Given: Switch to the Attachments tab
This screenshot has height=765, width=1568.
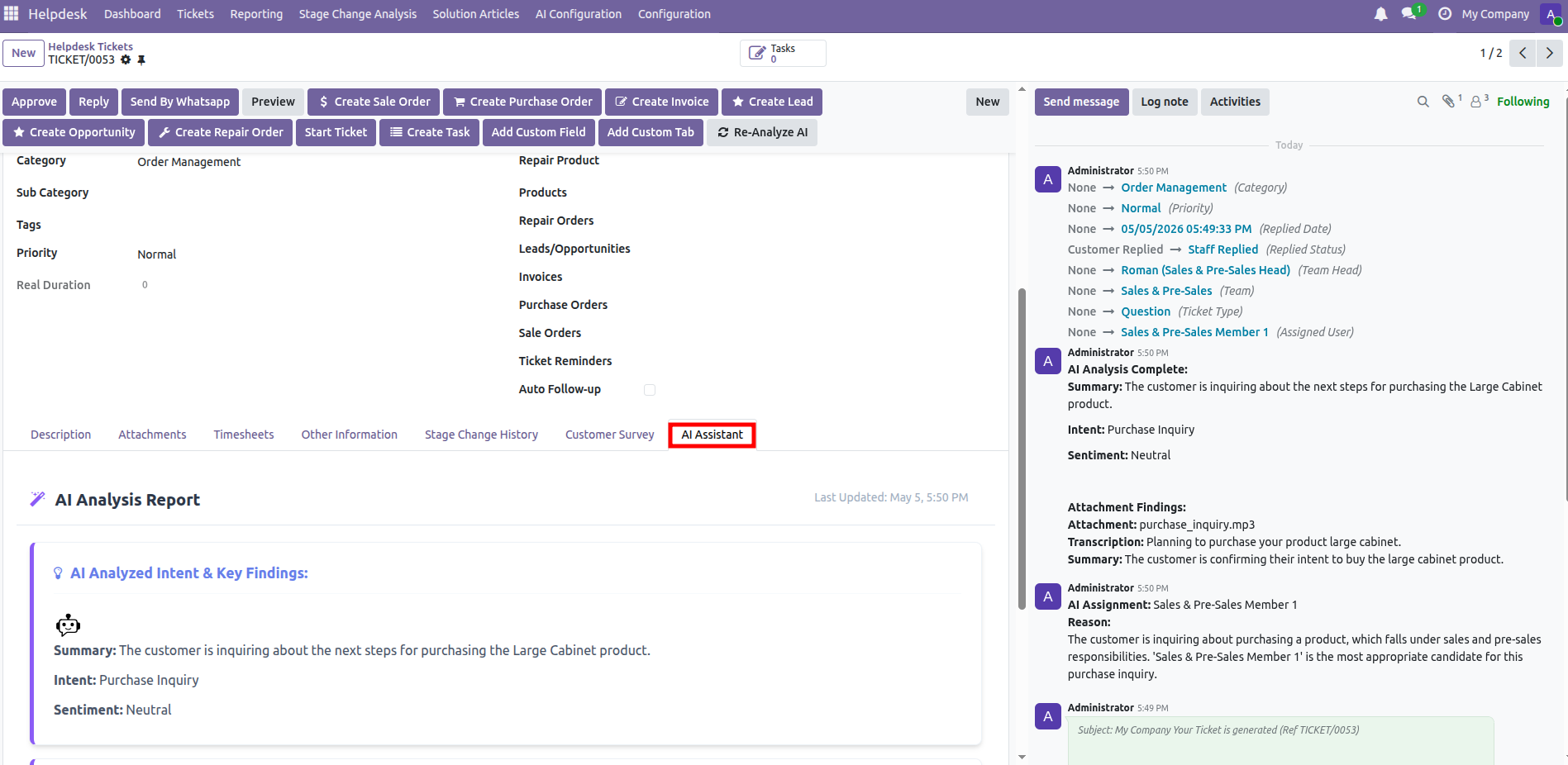Looking at the screenshot, I should click(152, 435).
